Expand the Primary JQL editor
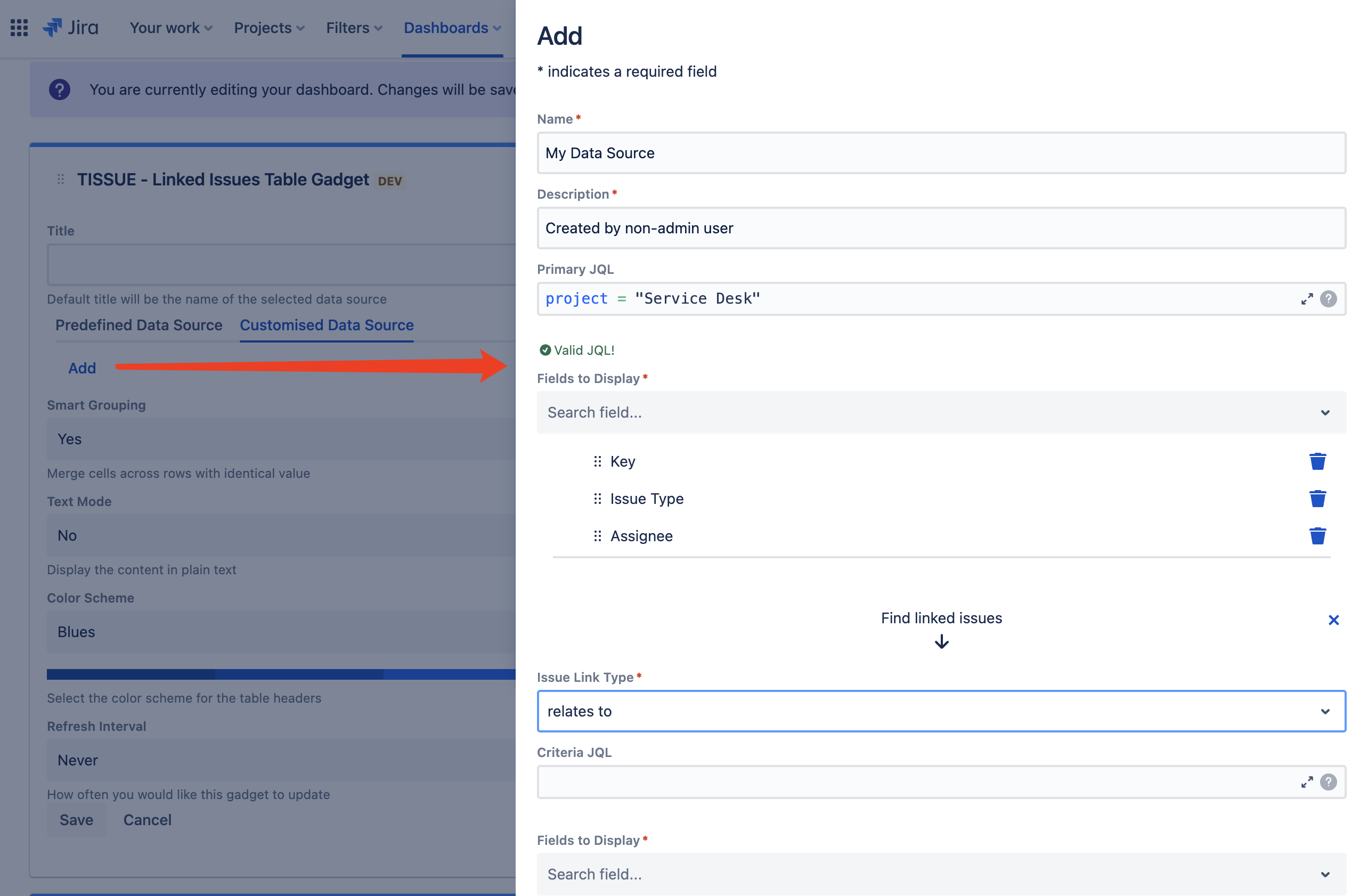The height and width of the screenshot is (896, 1368). (x=1307, y=299)
